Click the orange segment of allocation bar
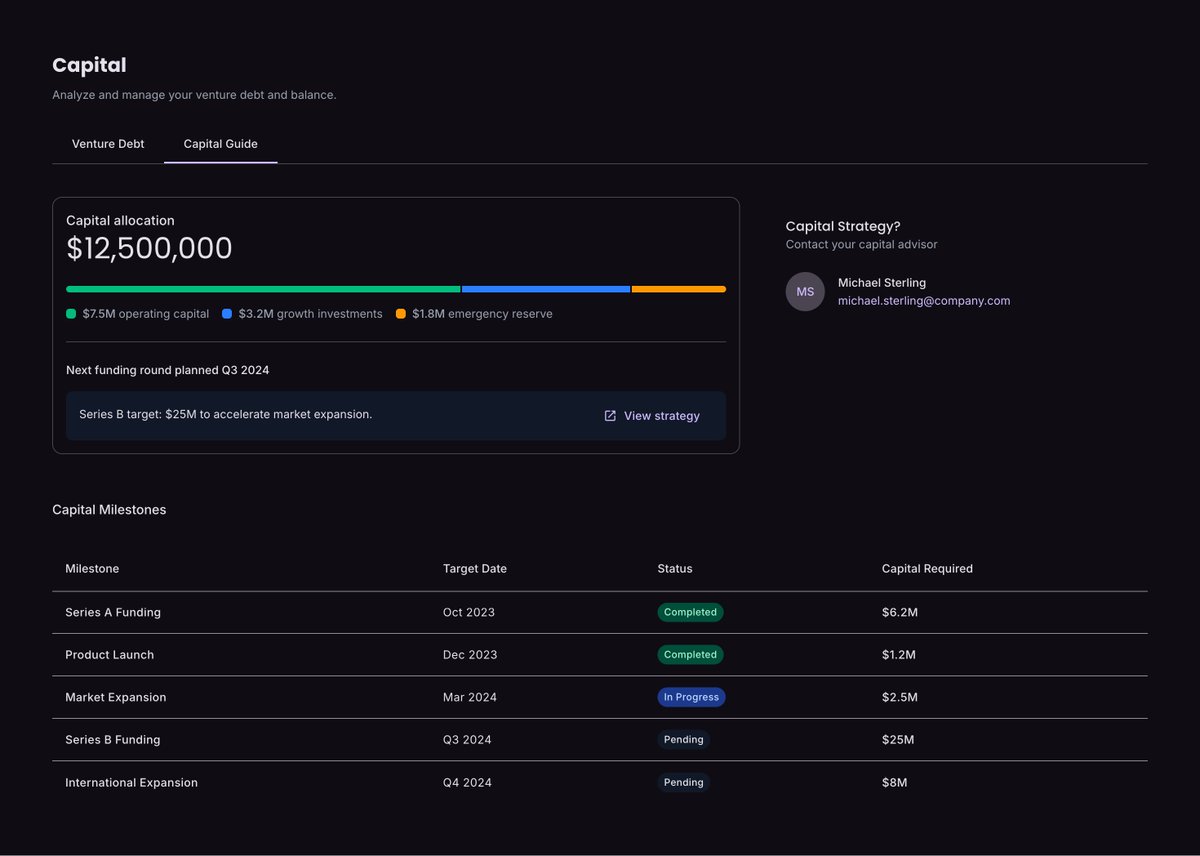 coord(679,289)
